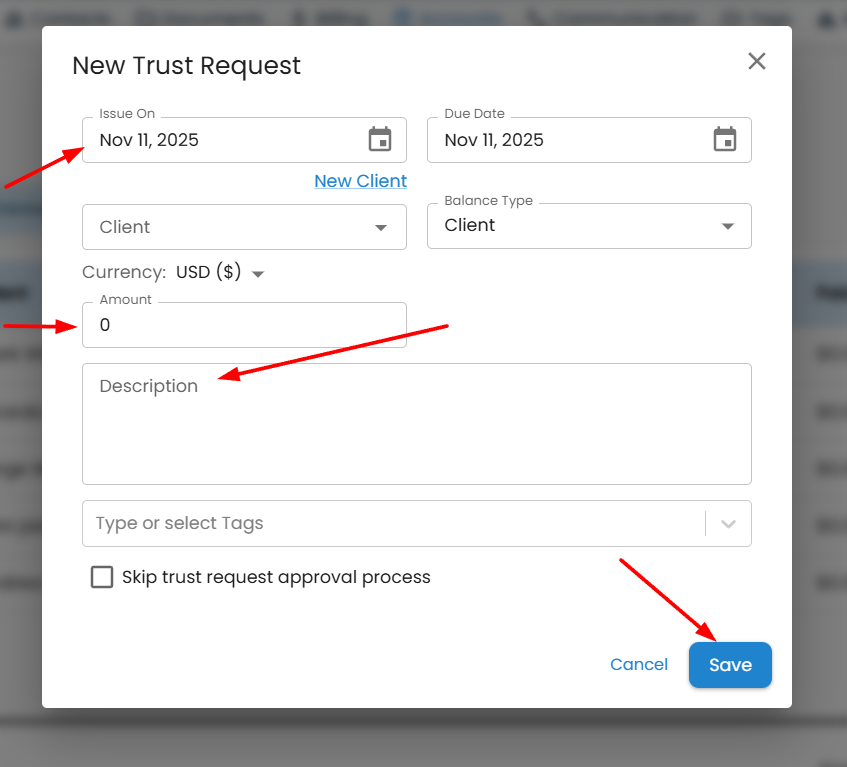Open the Issue On calendar picker
The height and width of the screenshot is (767, 847).
point(380,140)
